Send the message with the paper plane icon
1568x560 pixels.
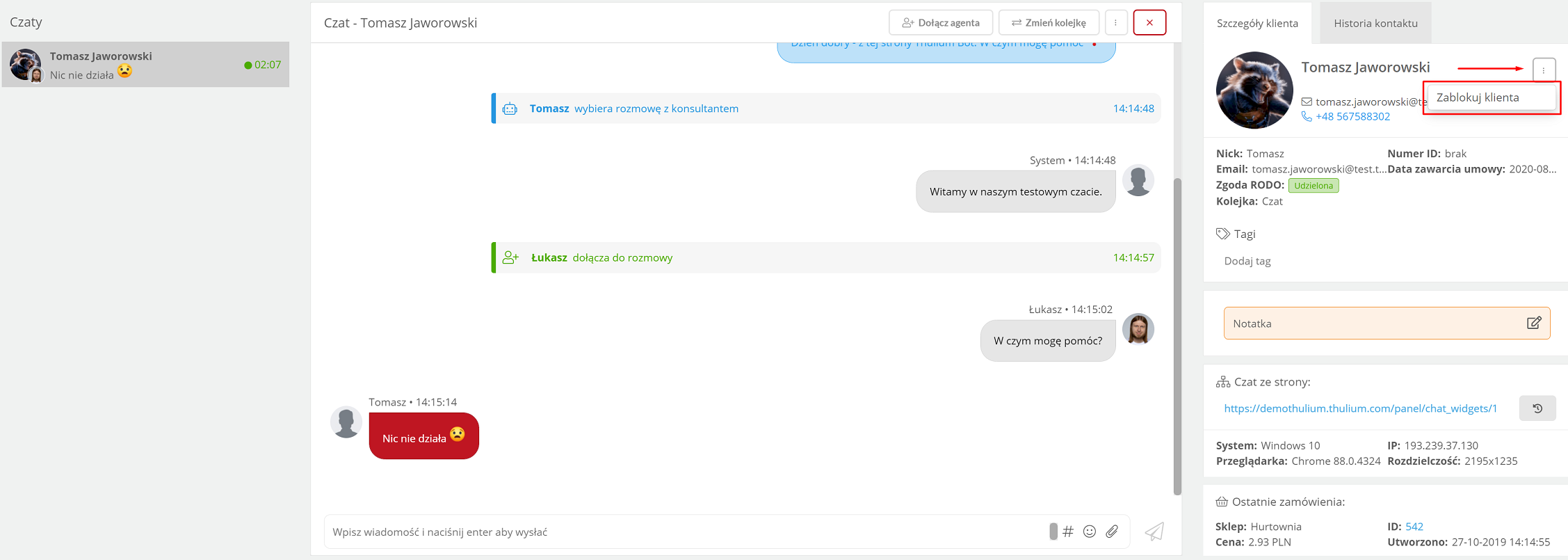(x=1154, y=531)
